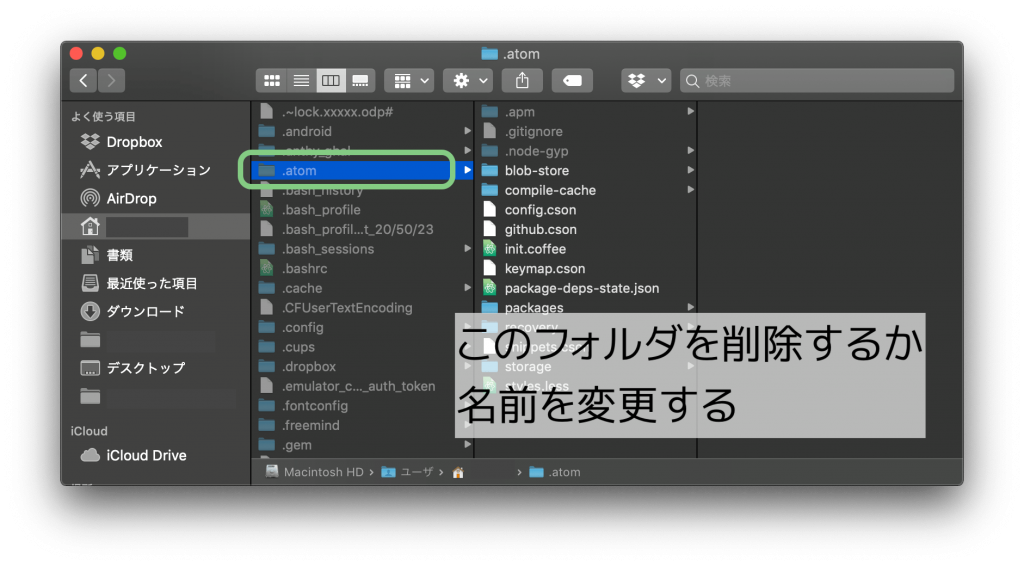
Task: Go forward with the right chevron button
Action: [112, 80]
